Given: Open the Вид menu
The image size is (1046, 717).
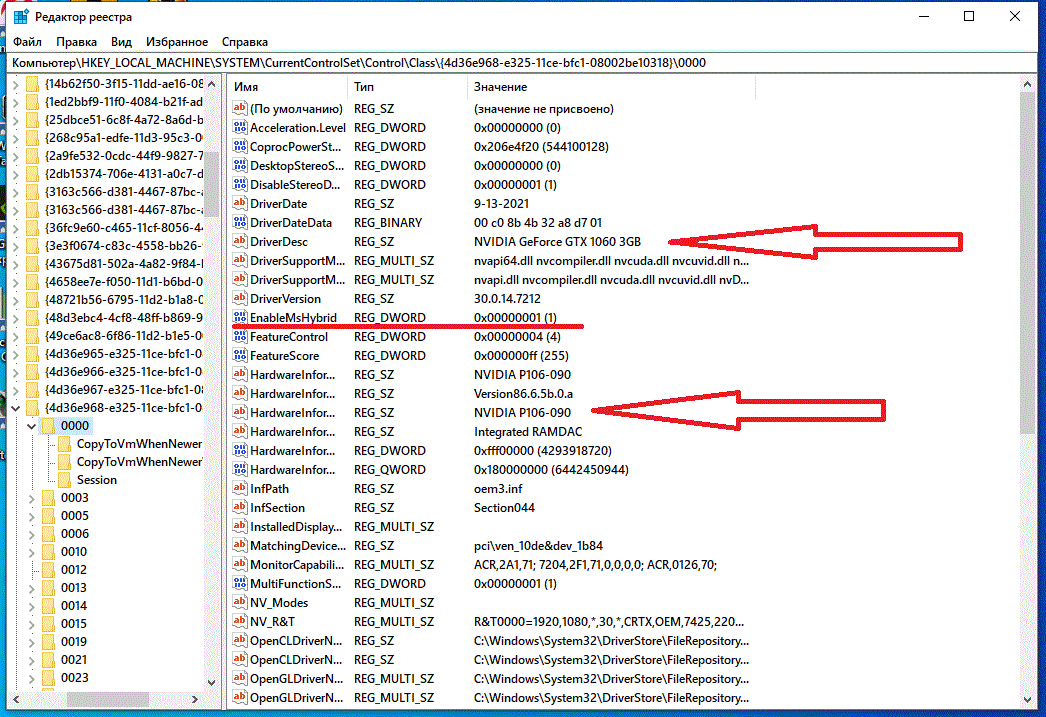Looking at the screenshot, I should tap(121, 41).
